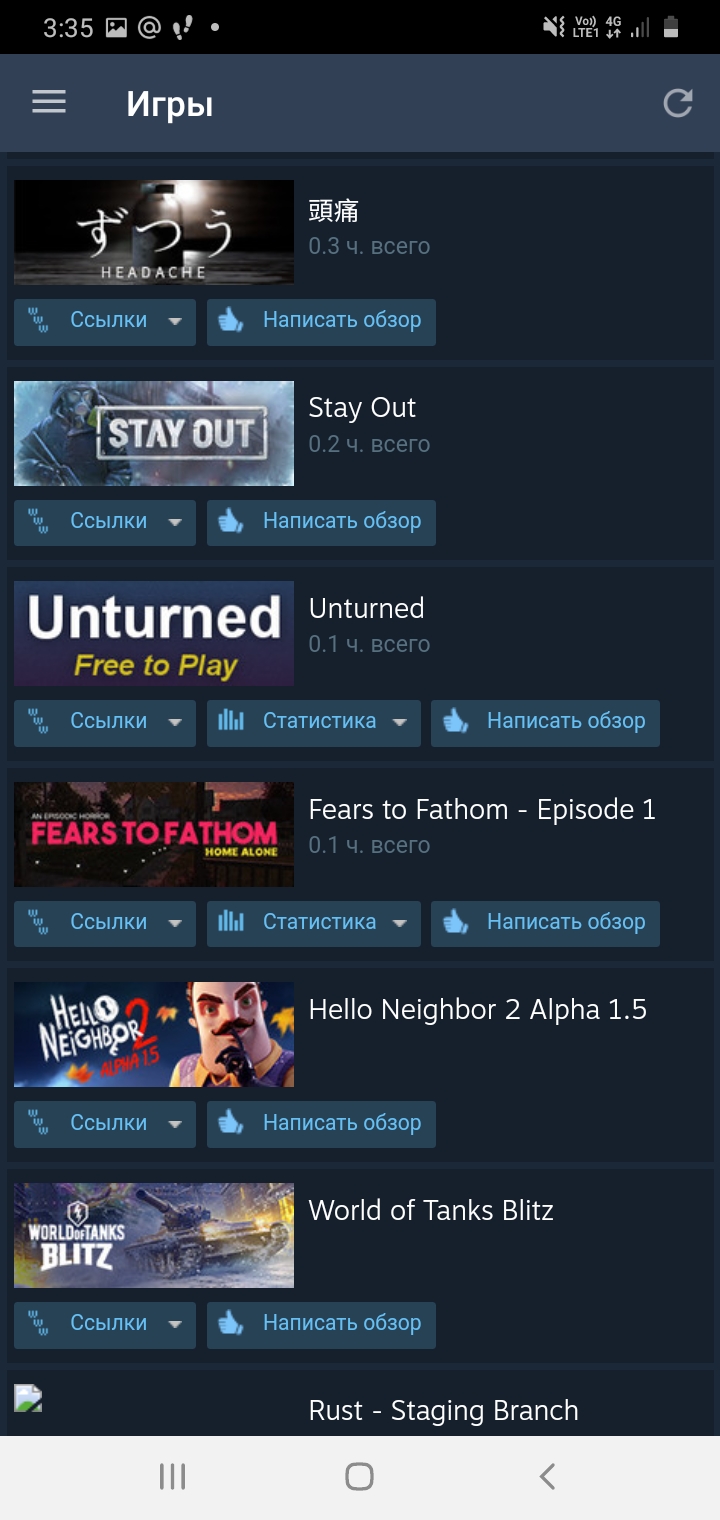
Task: Open Hello Neighbor 2 Alpha banner image
Action: 154,1034
